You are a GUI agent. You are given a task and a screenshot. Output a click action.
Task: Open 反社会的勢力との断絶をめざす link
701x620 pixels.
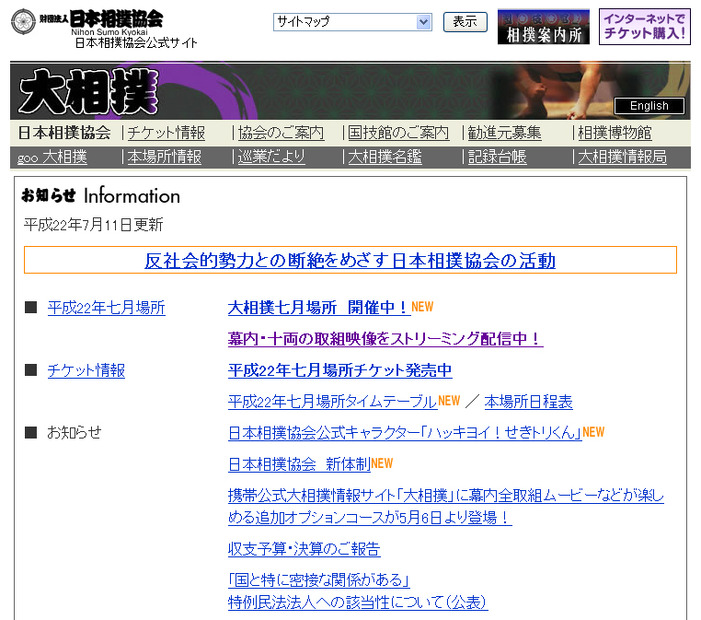[350, 260]
